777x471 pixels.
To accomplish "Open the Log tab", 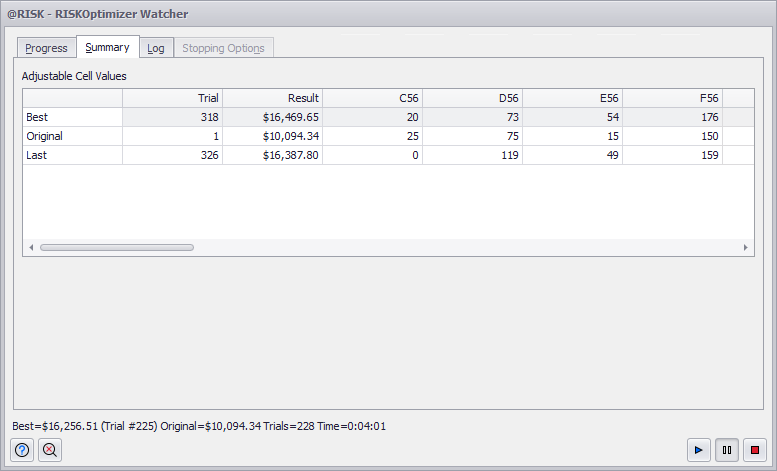I will 156,48.
